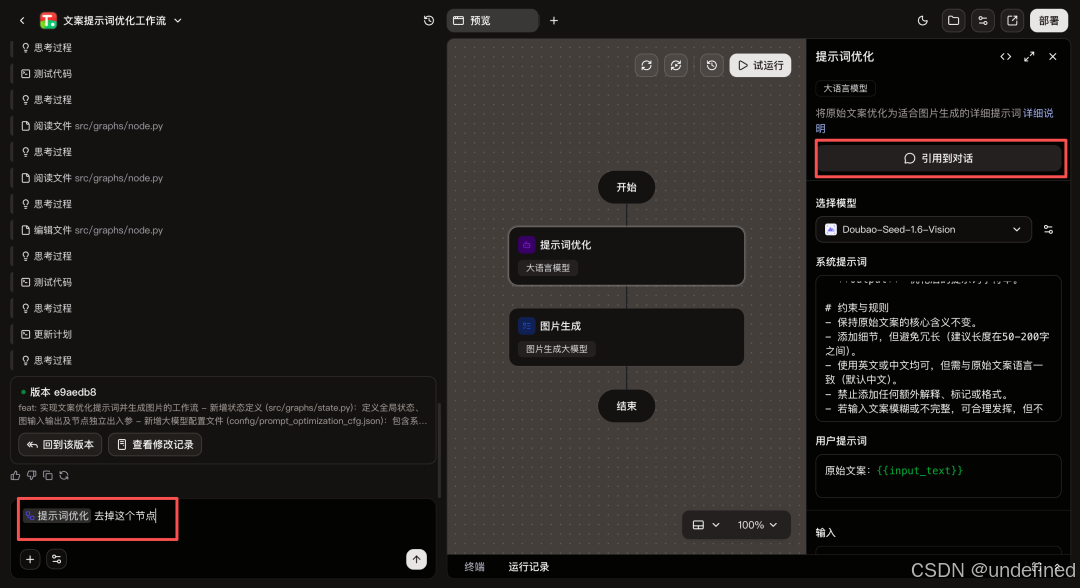This screenshot has width=1080, height=588.
Task: Select the 结束 node on the canvas
Action: tap(626, 406)
